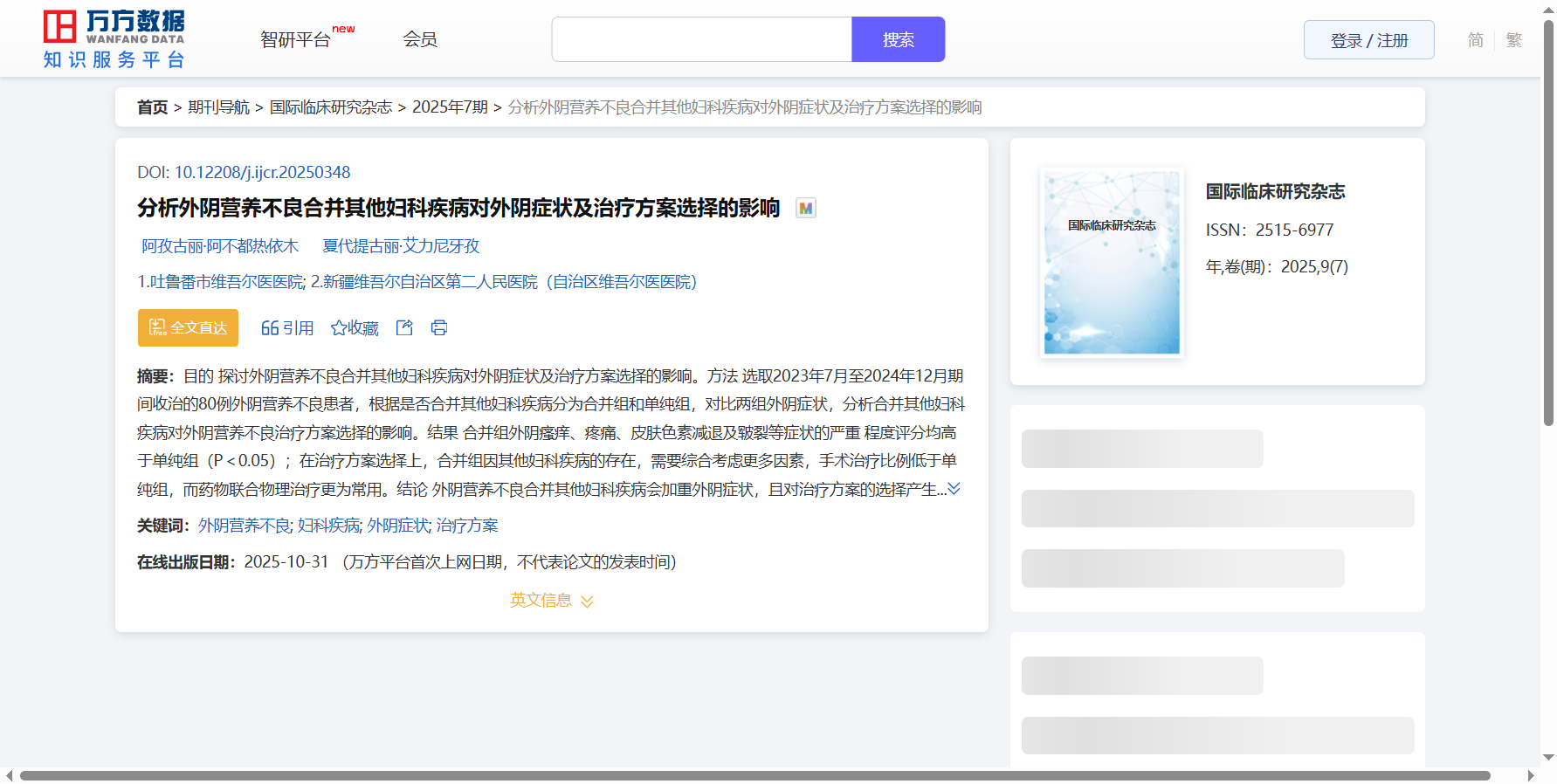The height and width of the screenshot is (784, 1557).
Task: Click the 登录 / 注册 button
Action: [x=1368, y=40]
